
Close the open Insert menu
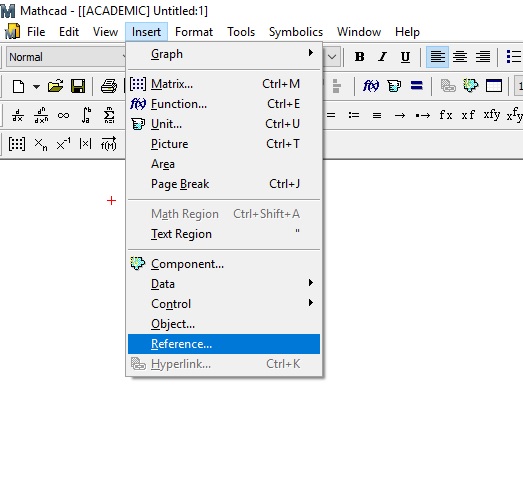point(146,32)
